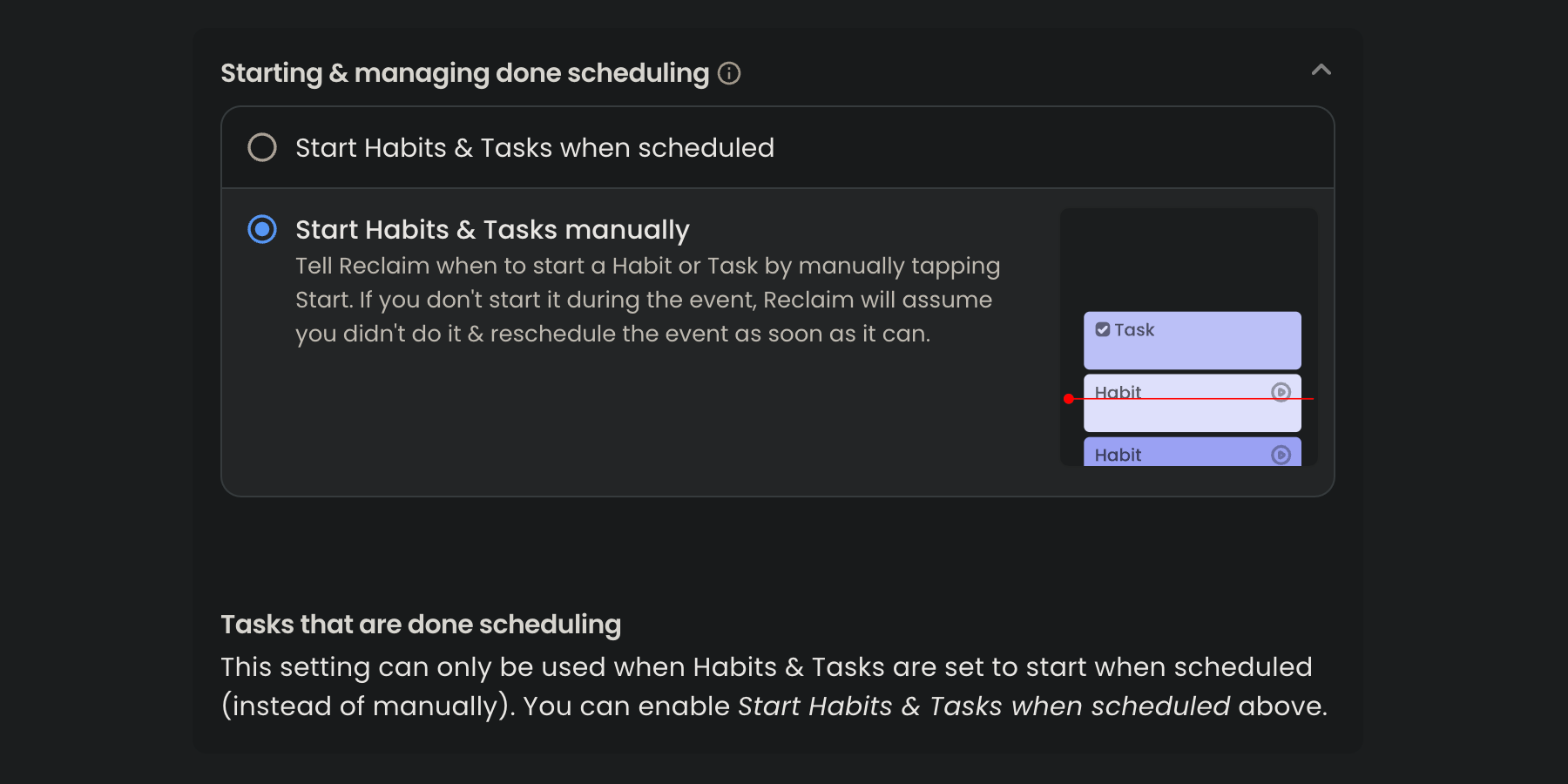Click the red current-time dot marker
Screen dimensions: 1568x784
(1069, 399)
